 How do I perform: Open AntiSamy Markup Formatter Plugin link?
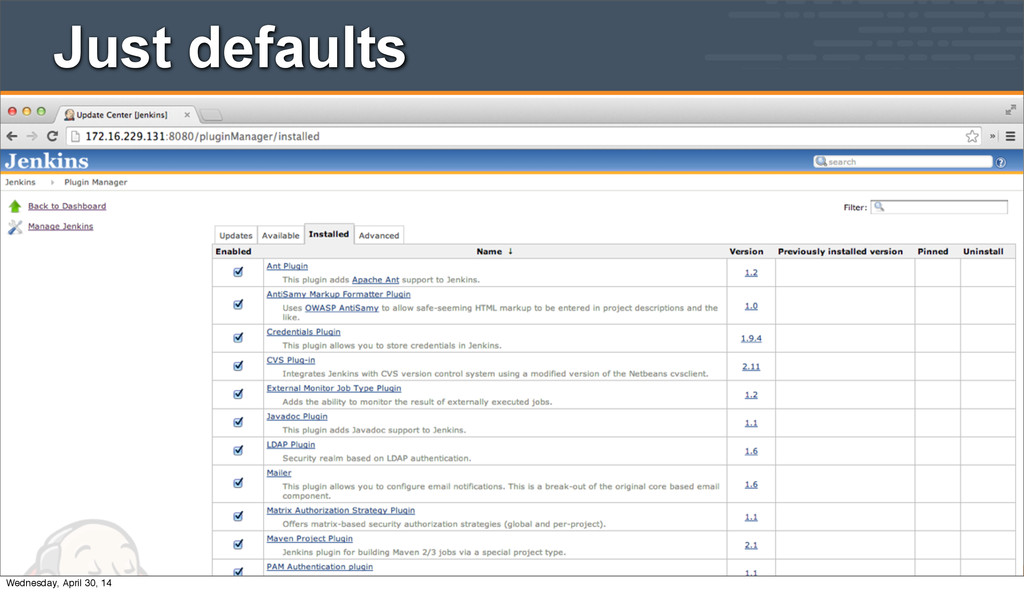point(338,294)
